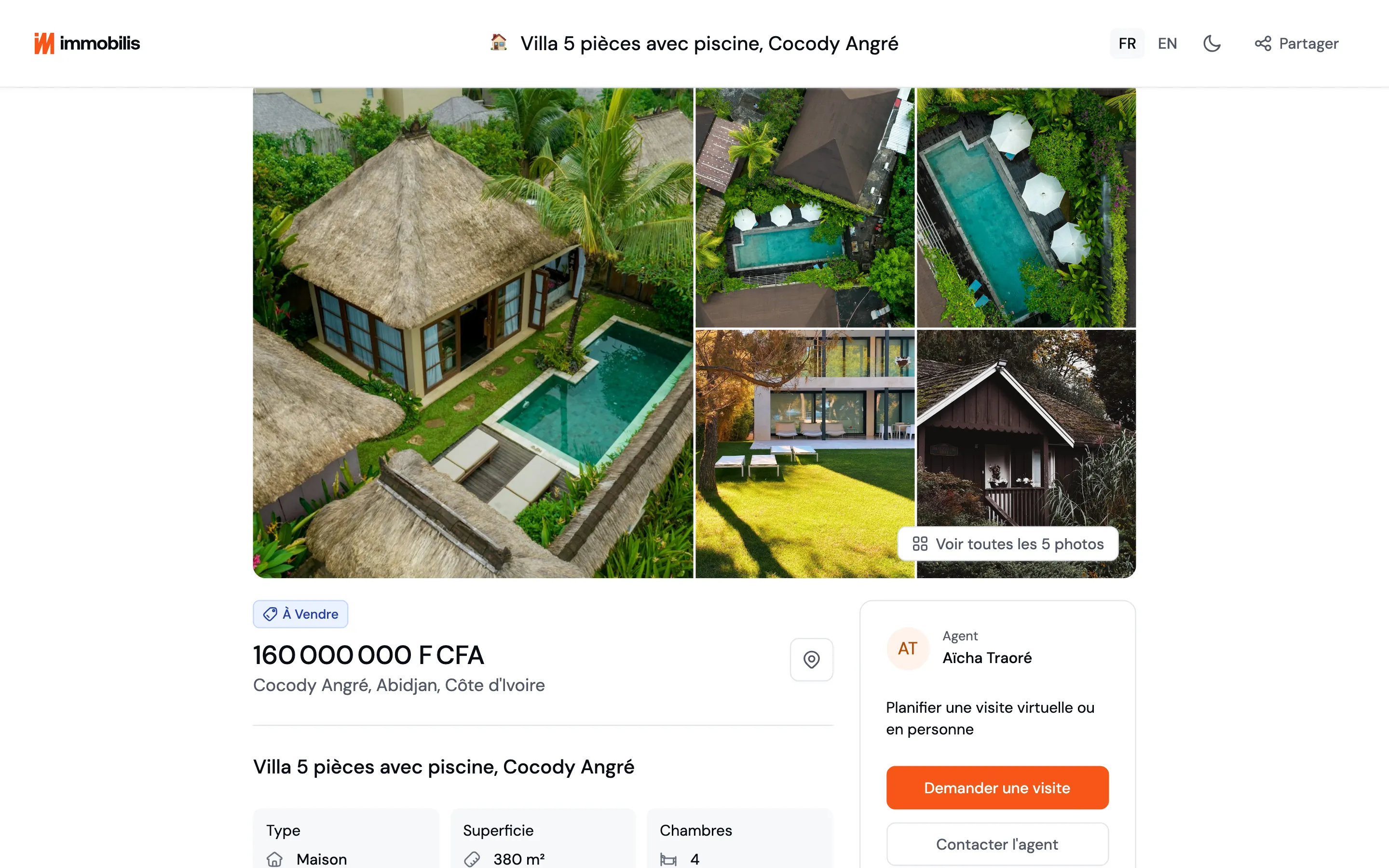1389x868 pixels.
Task: Click agent name Aïcha Traoré
Action: tap(987, 658)
